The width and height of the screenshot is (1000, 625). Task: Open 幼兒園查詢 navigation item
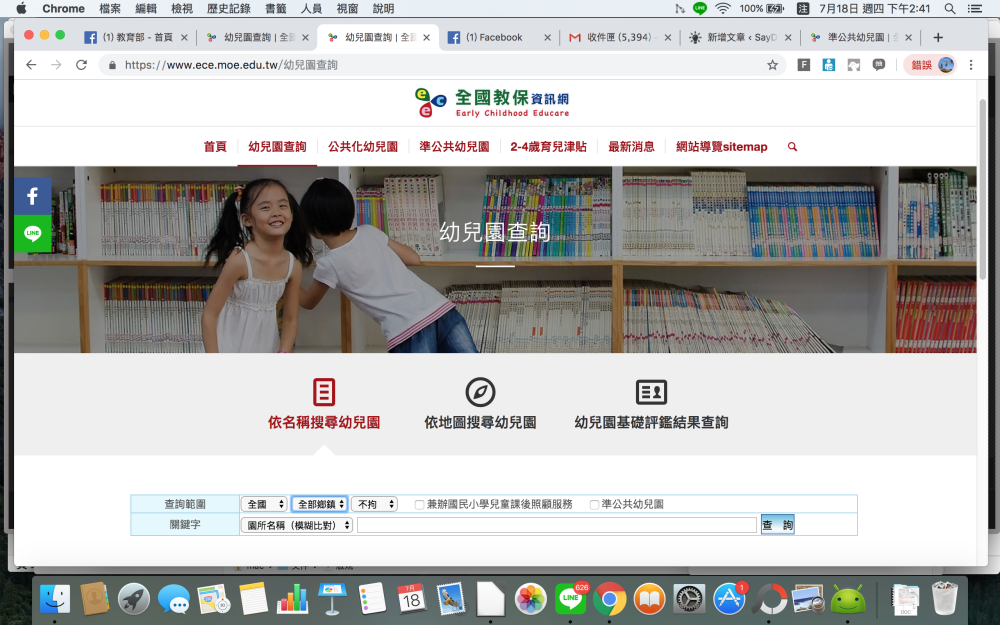(x=277, y=147)
